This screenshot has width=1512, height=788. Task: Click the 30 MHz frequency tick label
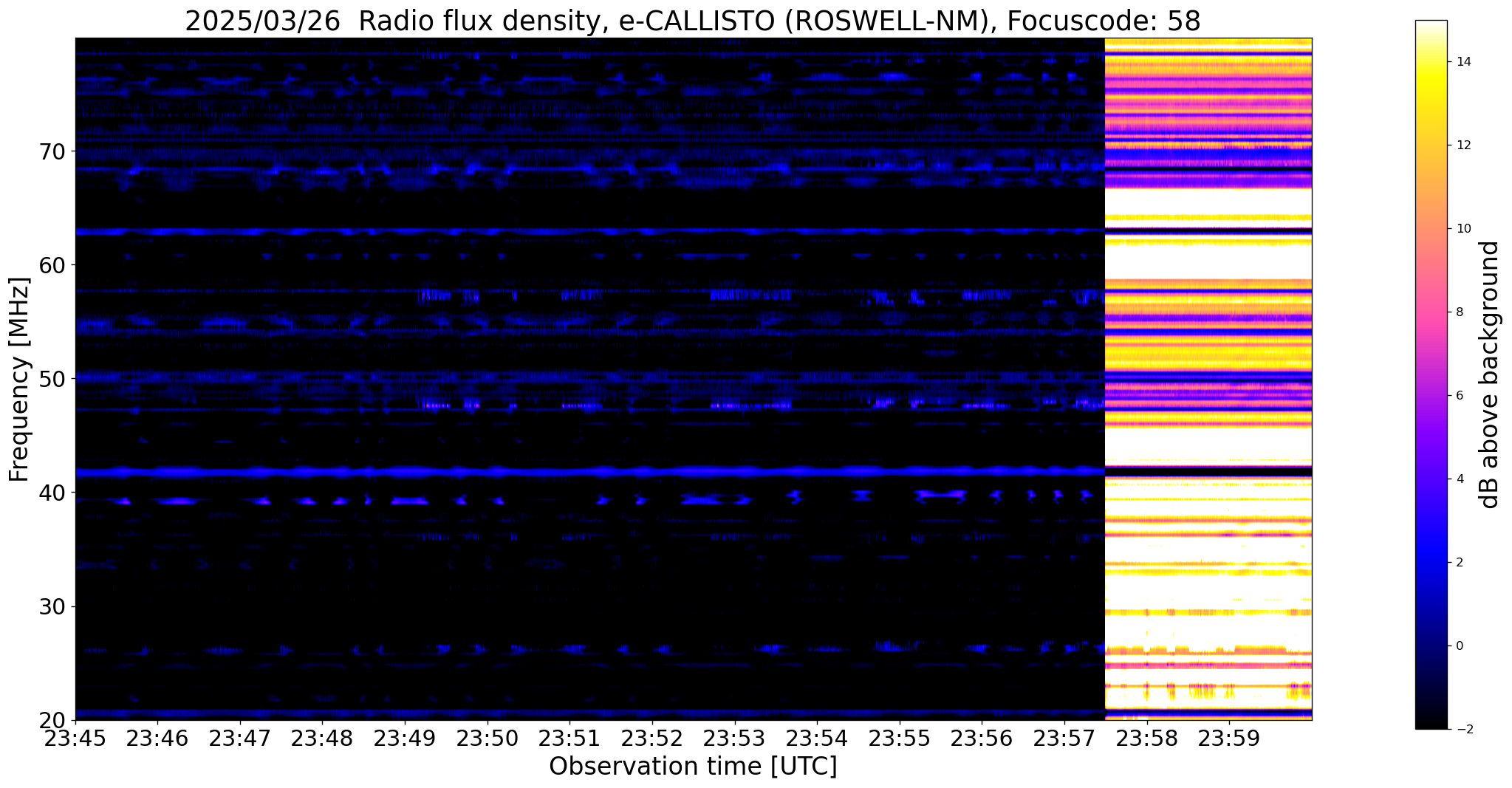pyautogui.click(x=52, y=606)
